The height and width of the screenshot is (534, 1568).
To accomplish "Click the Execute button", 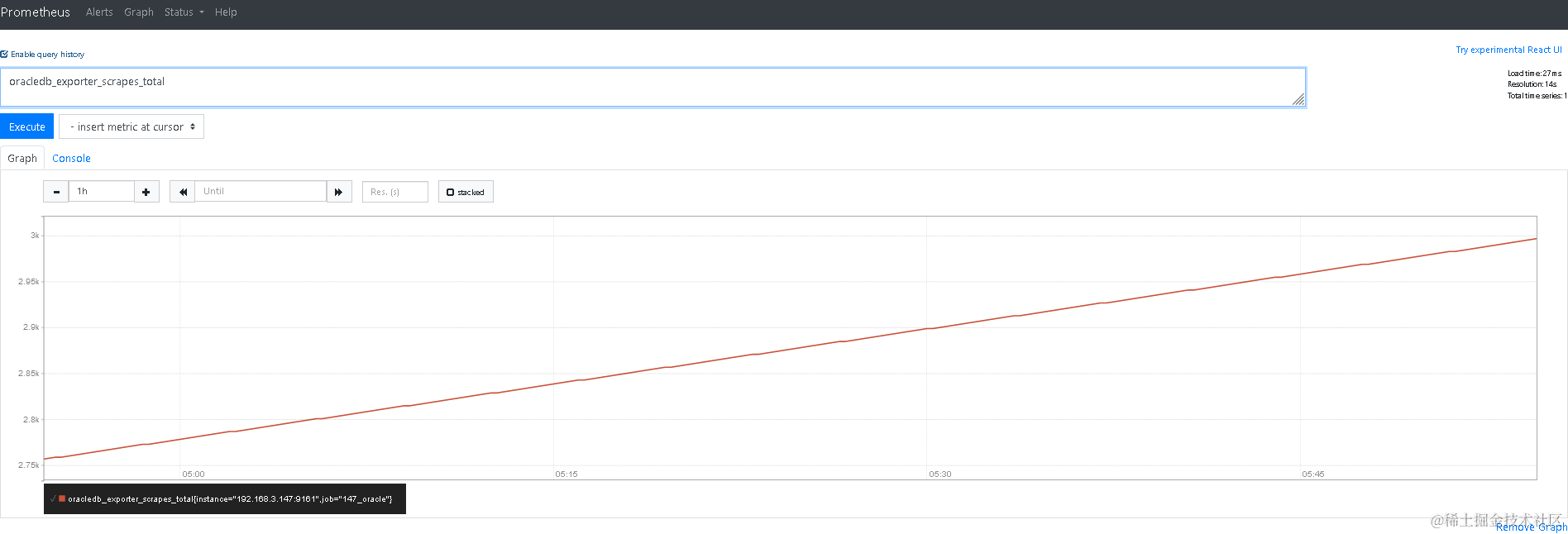I will (x=27, y=126).
